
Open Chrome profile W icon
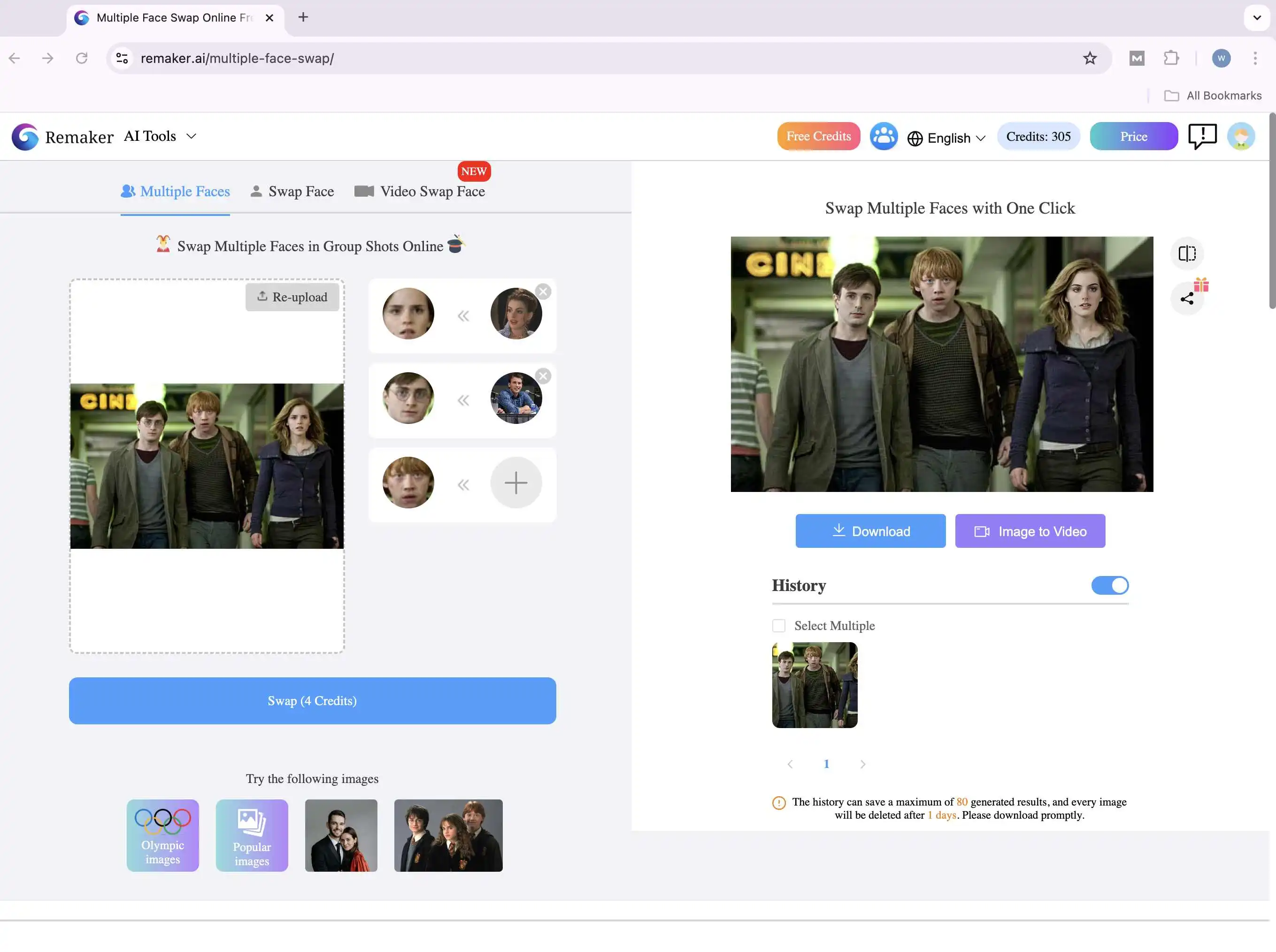pyautogui.click(x=1221, y=58)
